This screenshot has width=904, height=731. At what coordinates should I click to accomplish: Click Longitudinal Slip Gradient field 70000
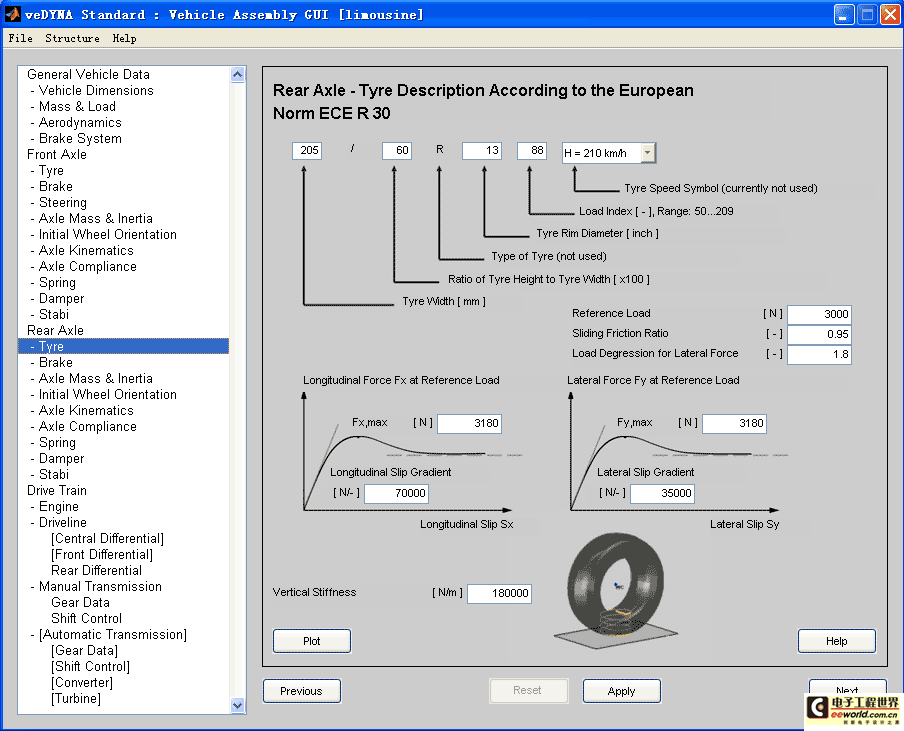397,493
